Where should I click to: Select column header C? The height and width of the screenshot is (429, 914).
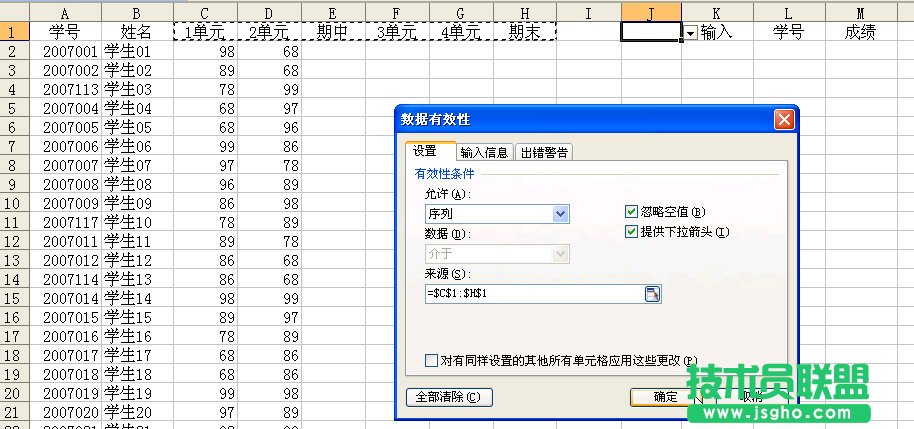click(x=205, y=13)
